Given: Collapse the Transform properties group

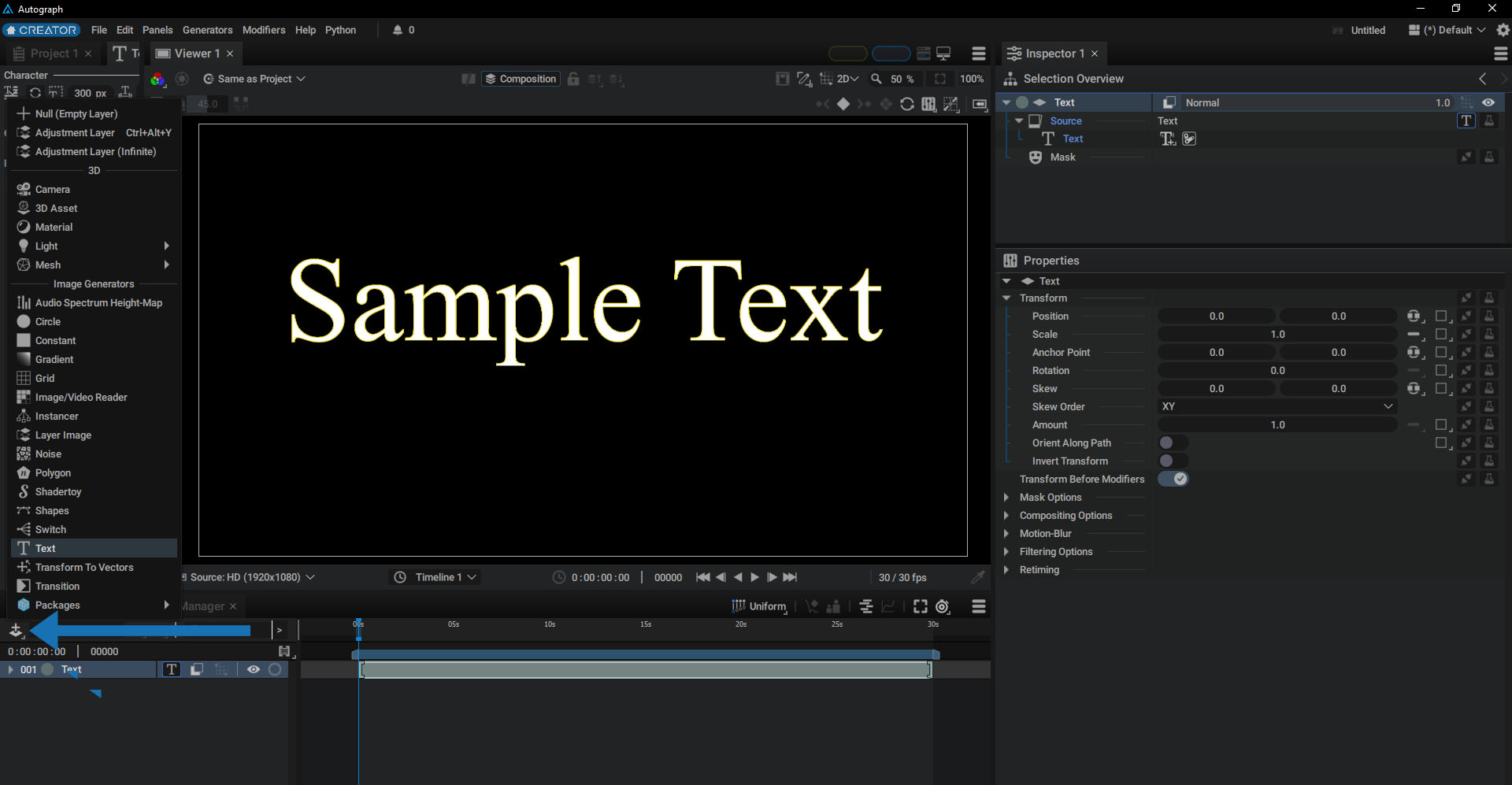Looking at the screenshot, I should click(1006, 298).
